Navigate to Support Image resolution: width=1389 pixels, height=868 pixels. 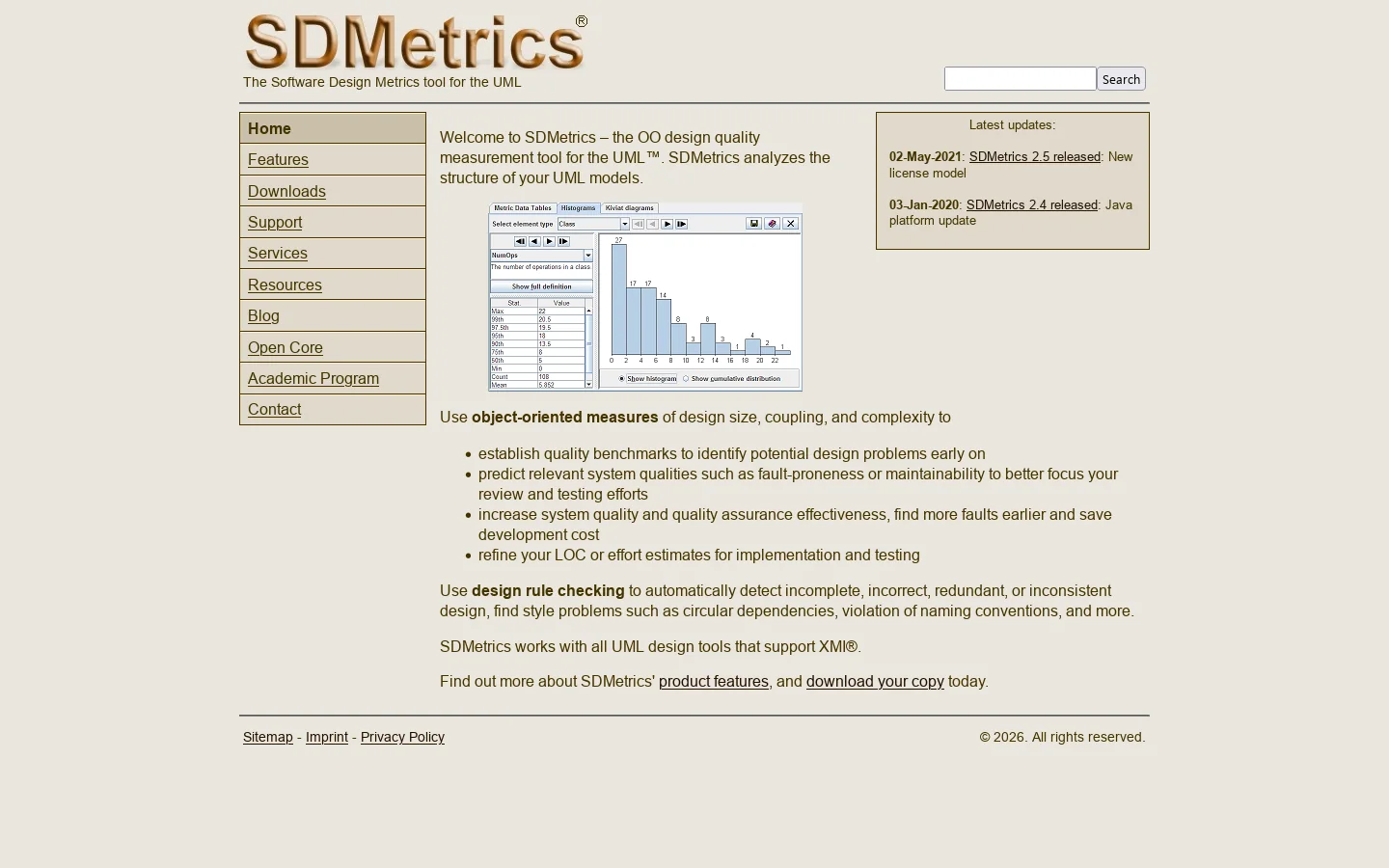[x=275, y=222]
